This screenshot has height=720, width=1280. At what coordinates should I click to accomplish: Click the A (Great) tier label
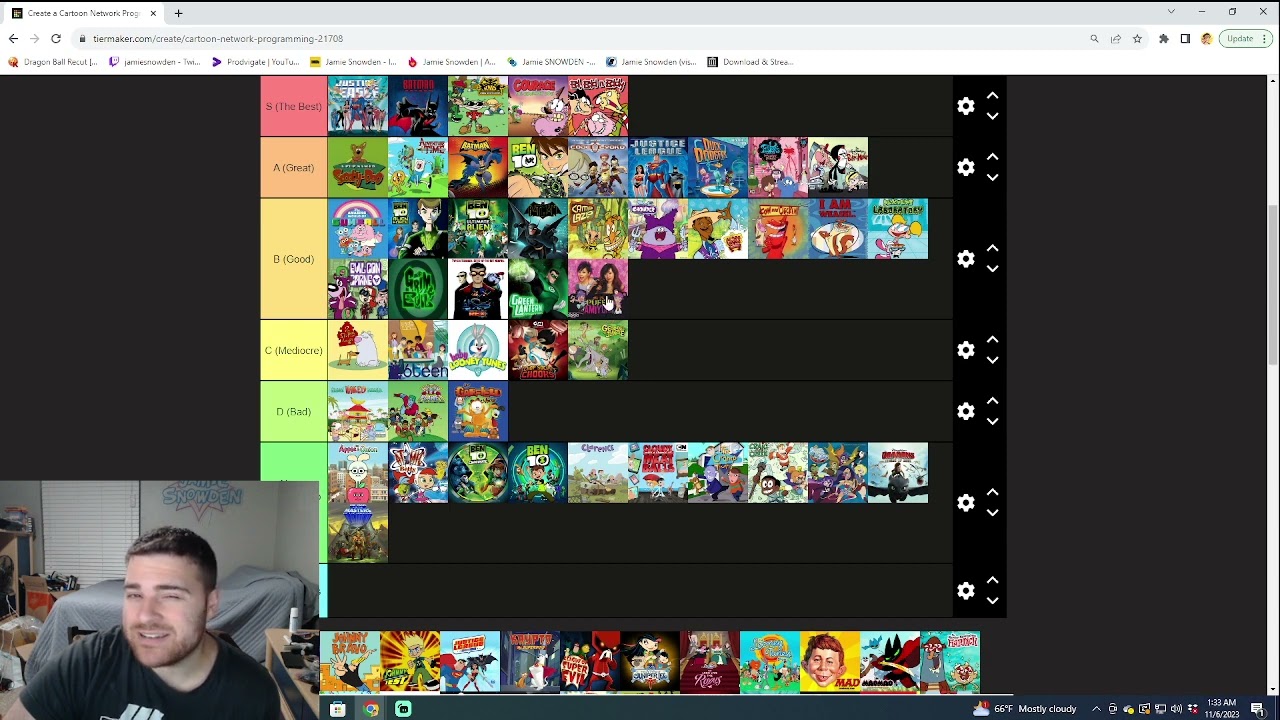click(x=293, y=167)
